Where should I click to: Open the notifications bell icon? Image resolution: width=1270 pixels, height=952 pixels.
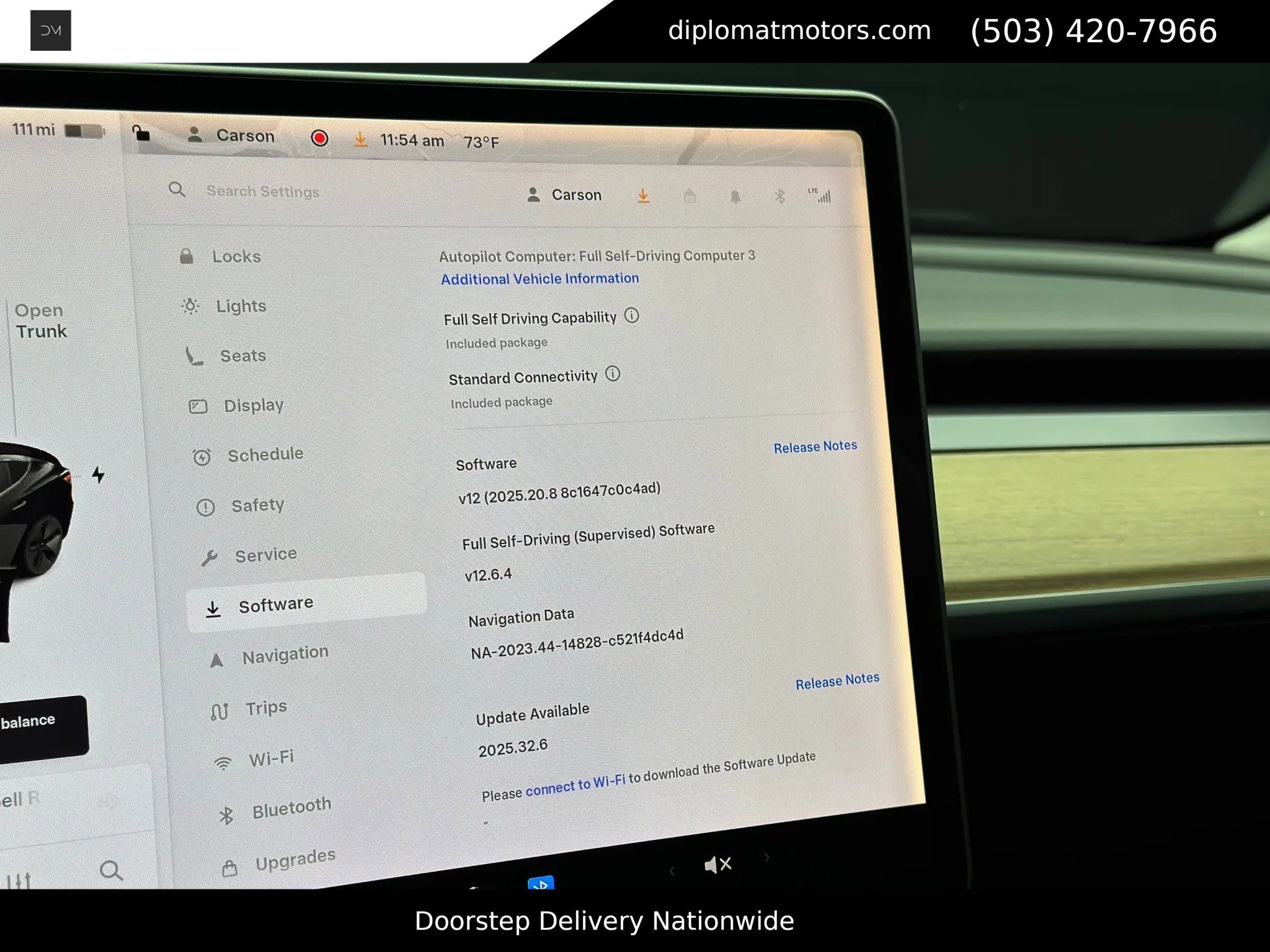[734, 198]
